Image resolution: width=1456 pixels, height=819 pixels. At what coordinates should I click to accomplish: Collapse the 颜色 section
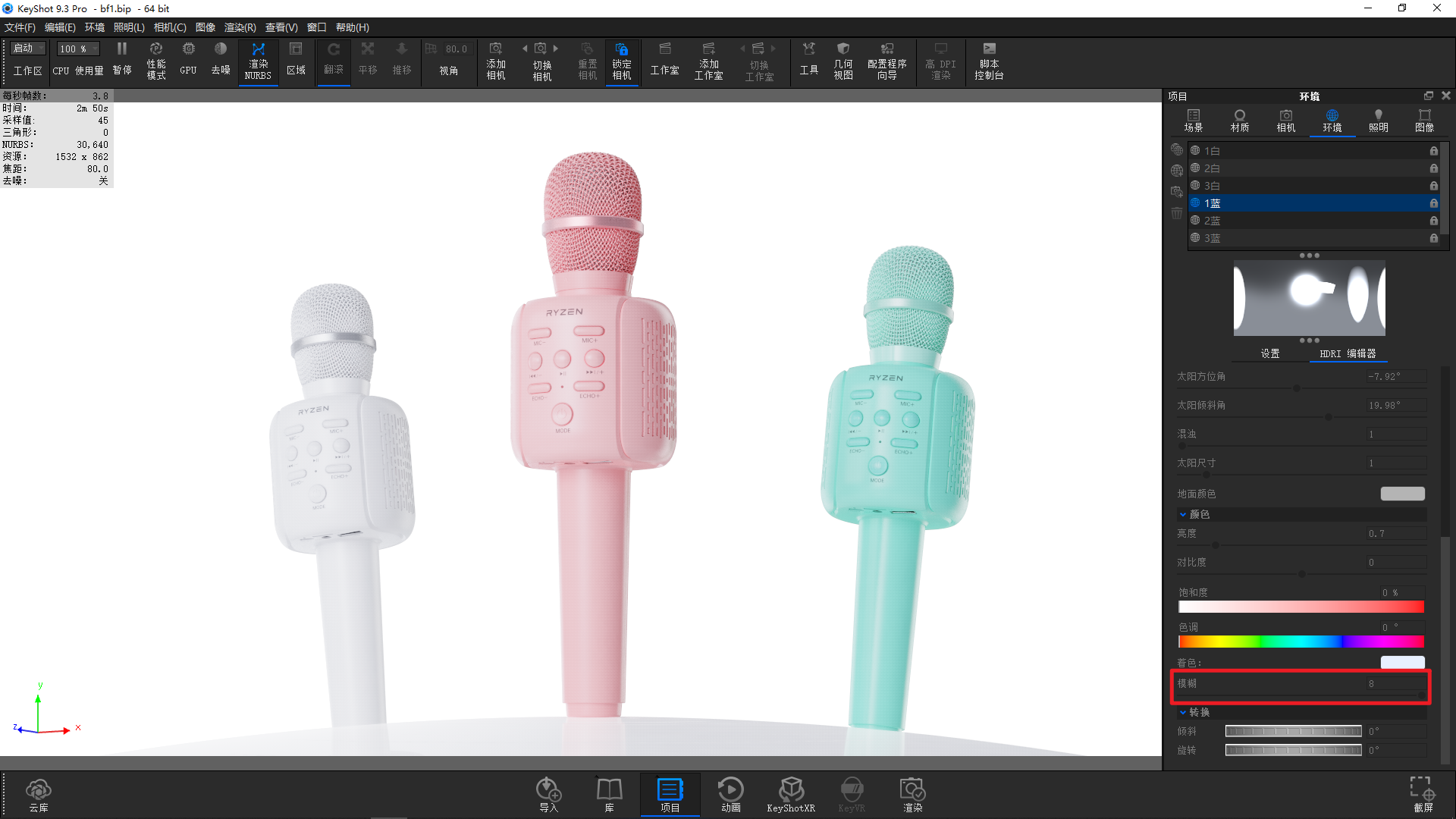tap(1184, 514)
